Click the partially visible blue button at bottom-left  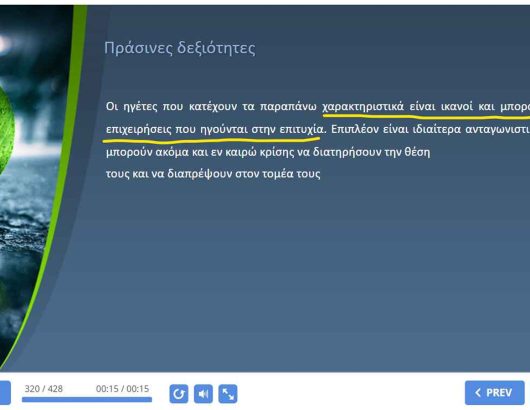[5, 393]
